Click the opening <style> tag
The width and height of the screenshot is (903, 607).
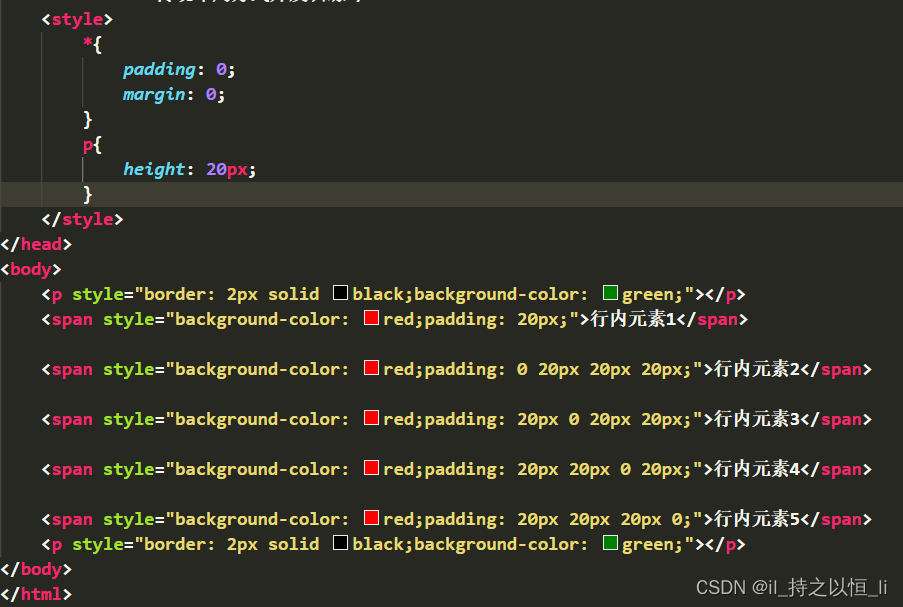pos(77,20)
